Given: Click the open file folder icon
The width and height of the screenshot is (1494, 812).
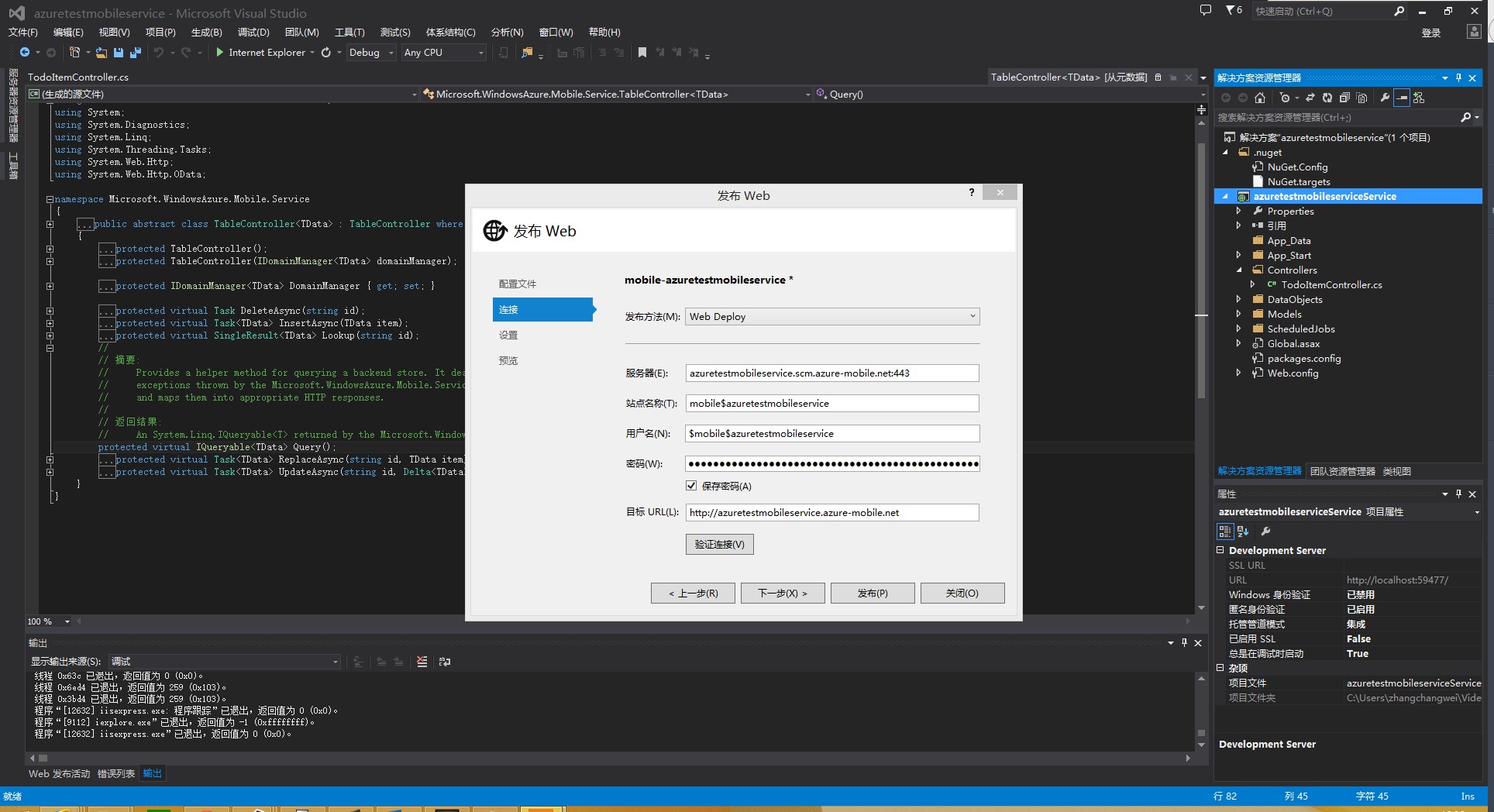Looking at the screenshot, I should pyautogui.click(x=102, y=53).
